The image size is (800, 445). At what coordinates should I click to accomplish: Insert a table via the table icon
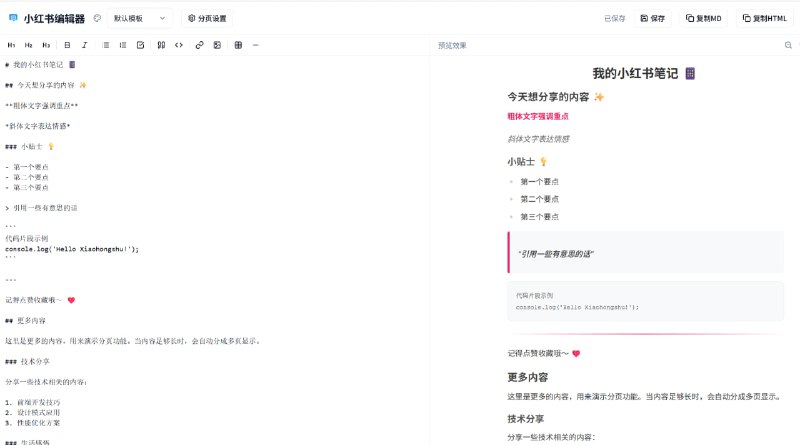click(238, 45)
